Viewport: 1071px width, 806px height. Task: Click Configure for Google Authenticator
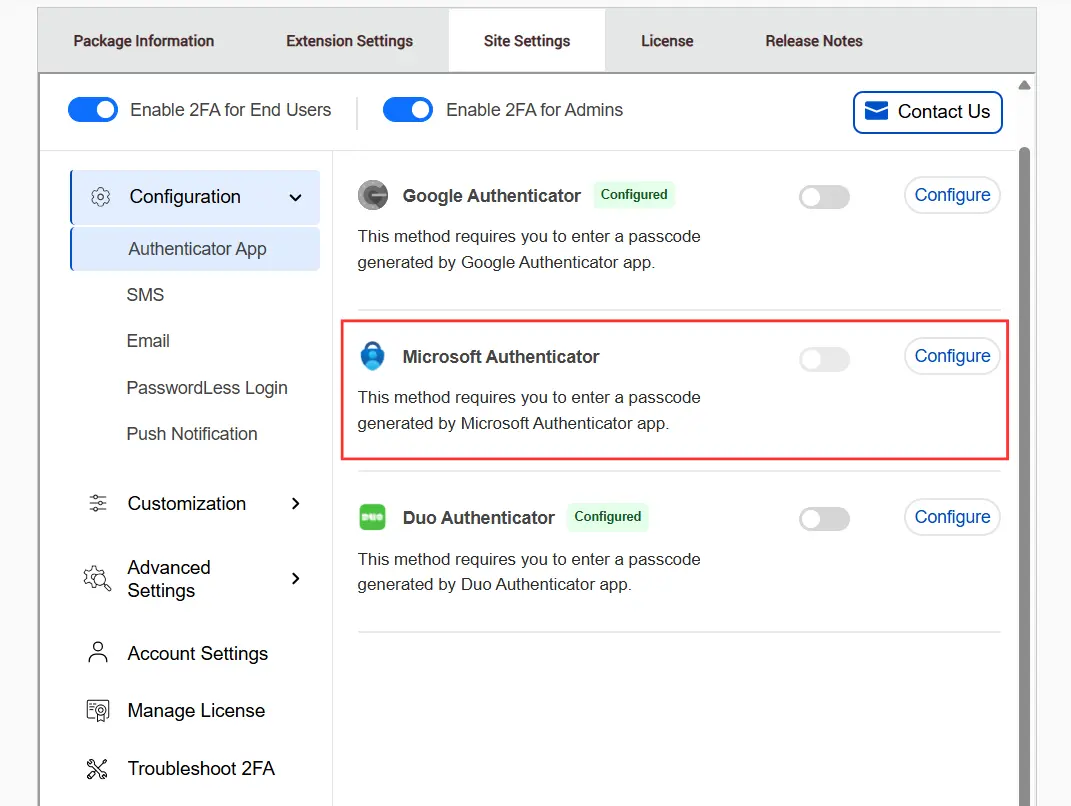point(952,195)
